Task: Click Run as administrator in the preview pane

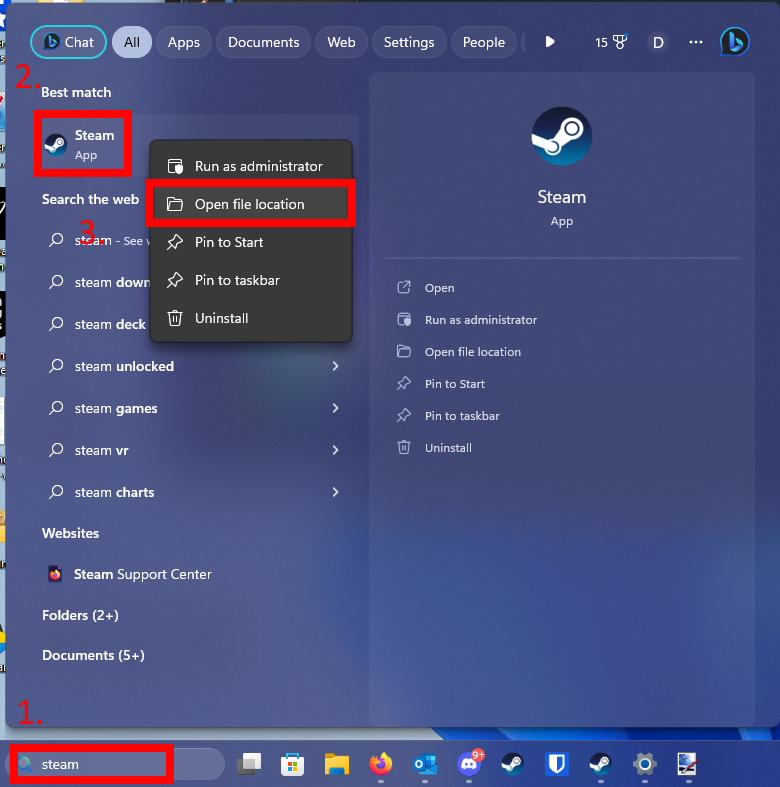Action: (481, 320)
